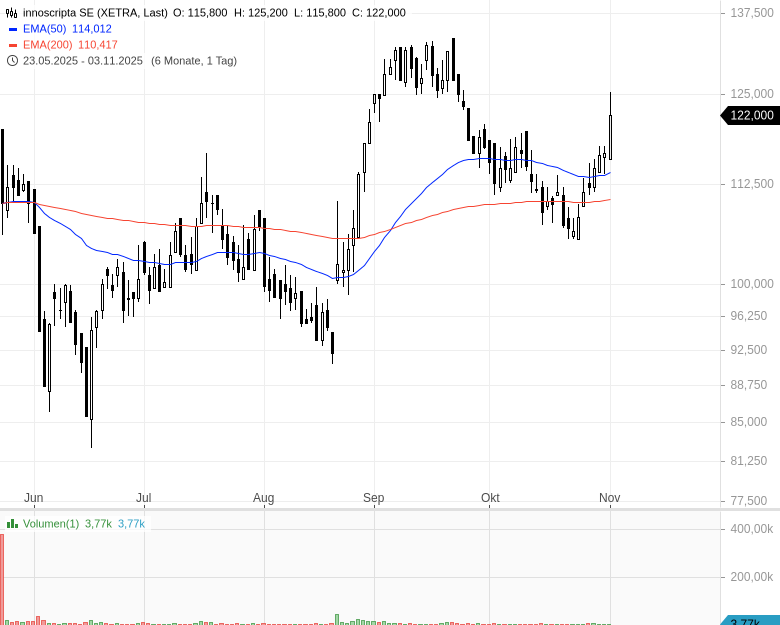Click the clock icon beside the date range
The image size is (780, 625).
12,61
